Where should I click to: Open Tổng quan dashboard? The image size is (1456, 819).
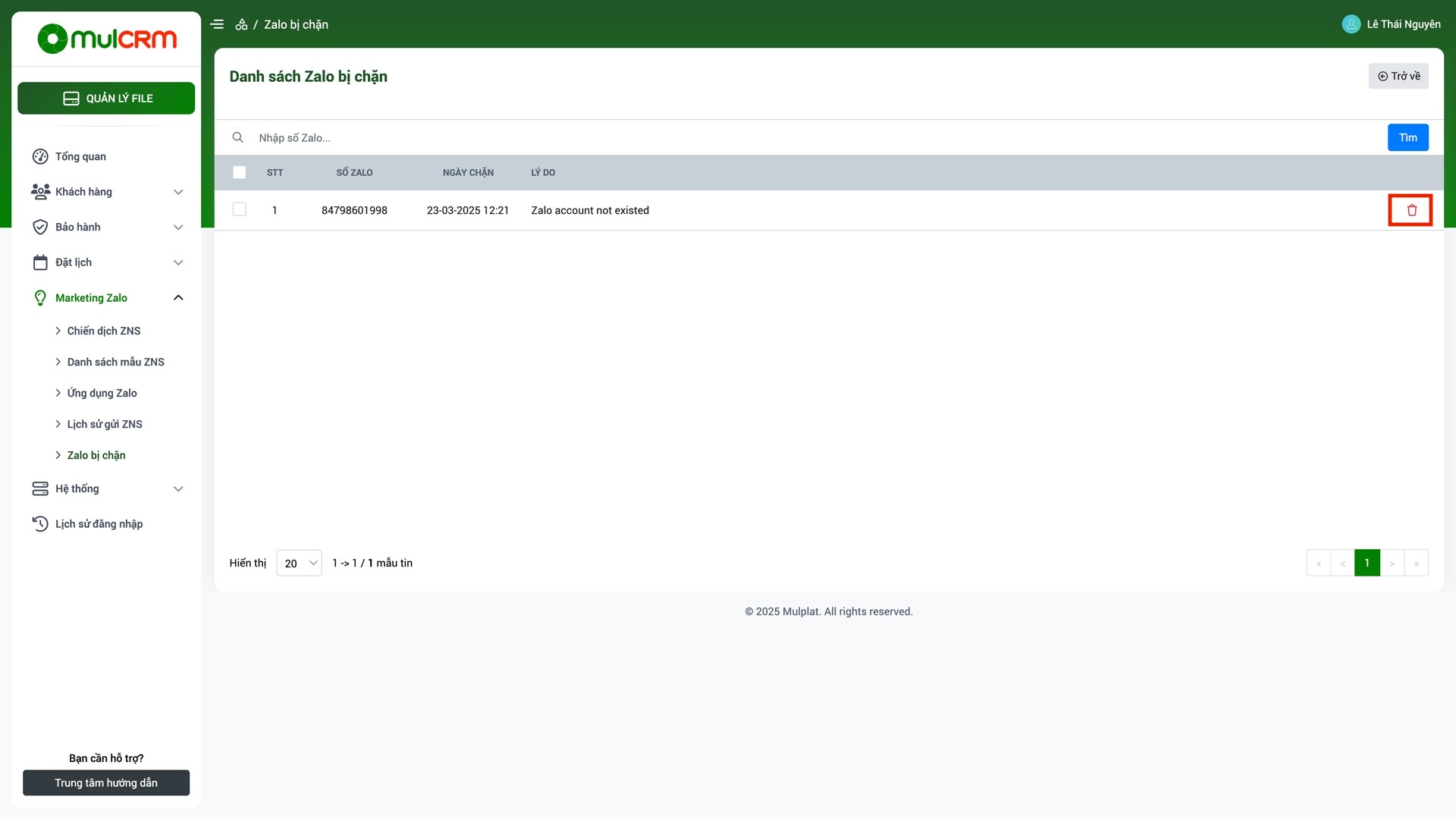point(80,156)
